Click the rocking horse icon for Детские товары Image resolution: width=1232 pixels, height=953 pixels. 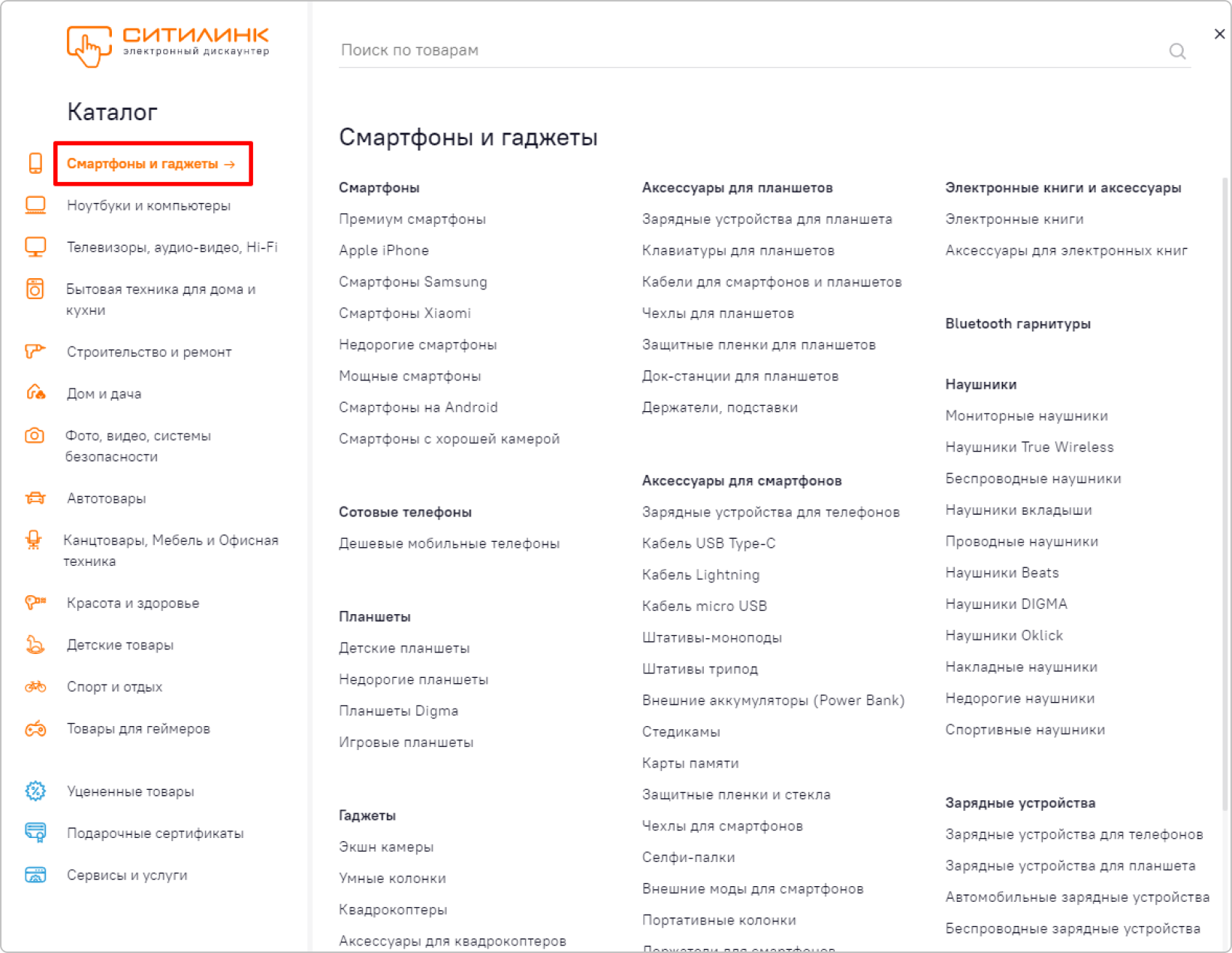point(35,644)
